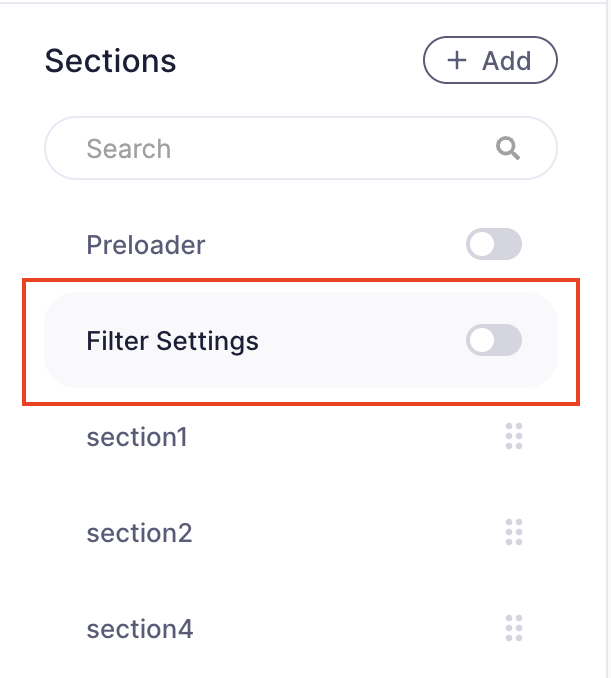Click the white knob of Filter Settings switch
This screenshot has height=678, width=611.
point(483,341)
